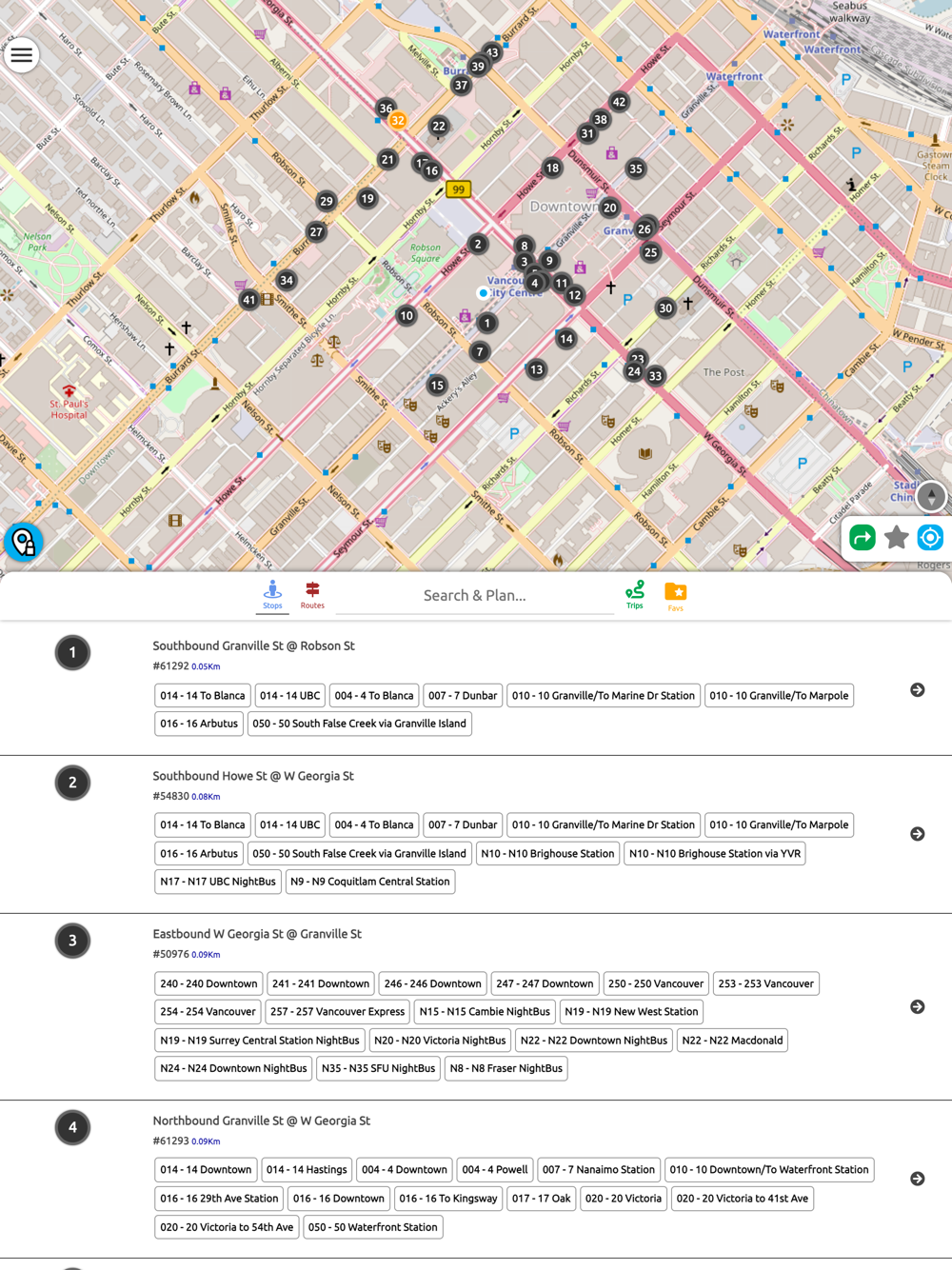The height and width of the screenshot is (1270, 952).
Task: Open Favs tab
Action: 676,596
